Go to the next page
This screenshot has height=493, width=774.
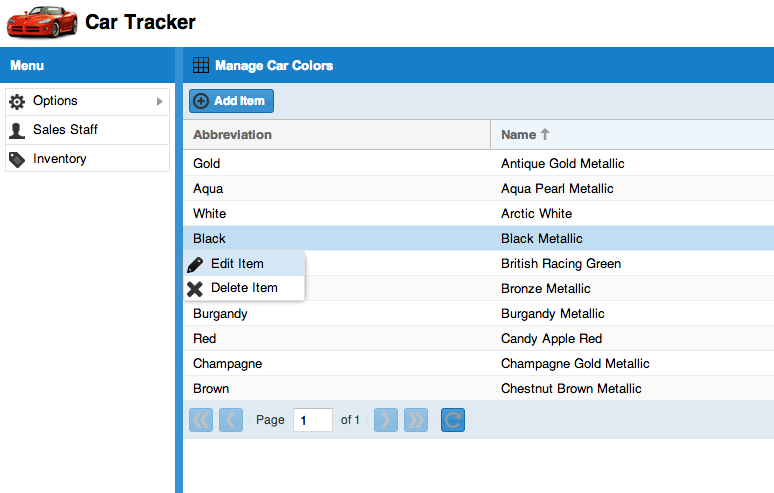click(x=386, y=420)
